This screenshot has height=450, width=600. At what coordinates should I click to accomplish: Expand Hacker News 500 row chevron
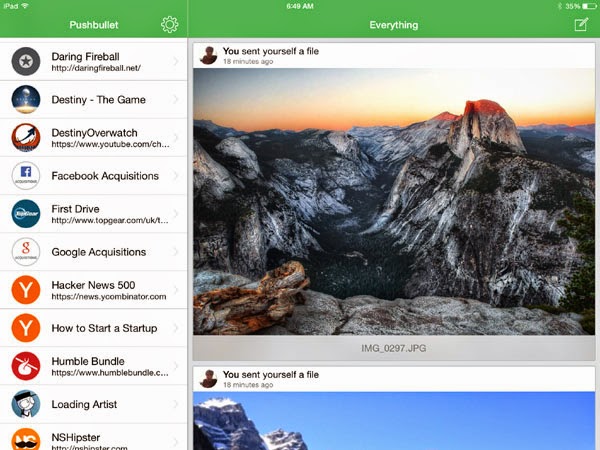(x=176, y=290)
